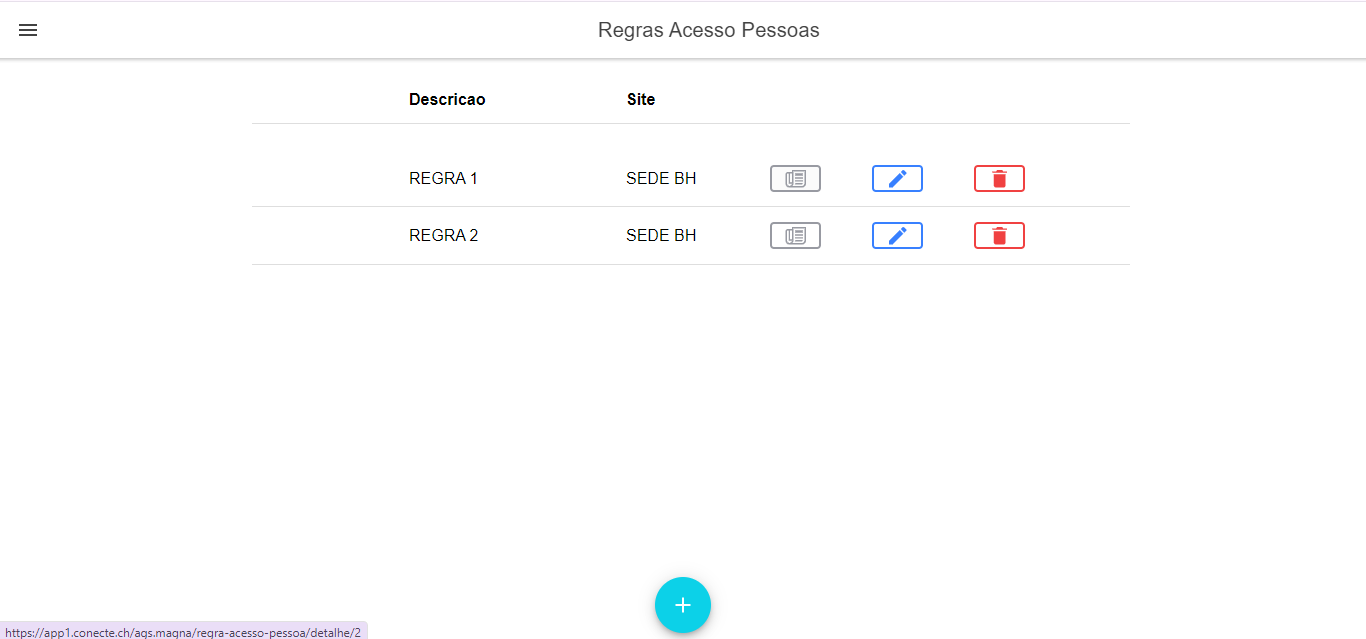Click the Descricao column header
The width and height of the screenshot is (1366, 639).
[x=447, y=99]
